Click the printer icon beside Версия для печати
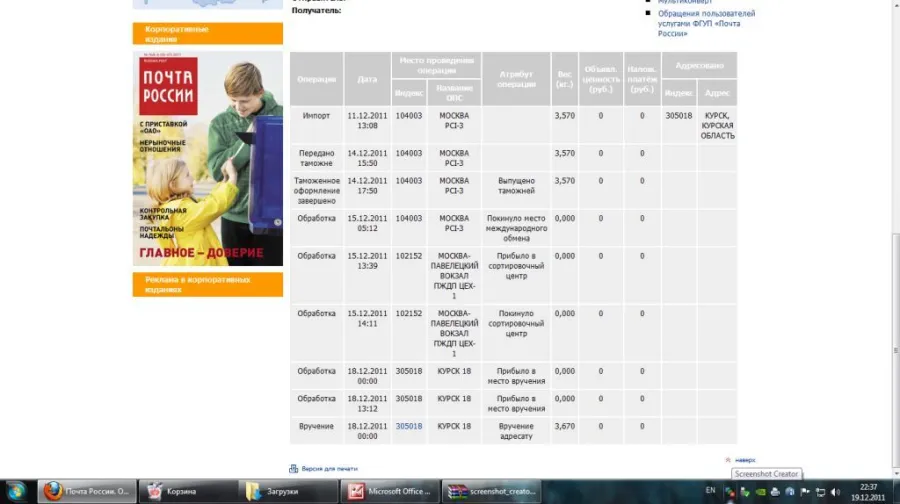 click(293, 469)
